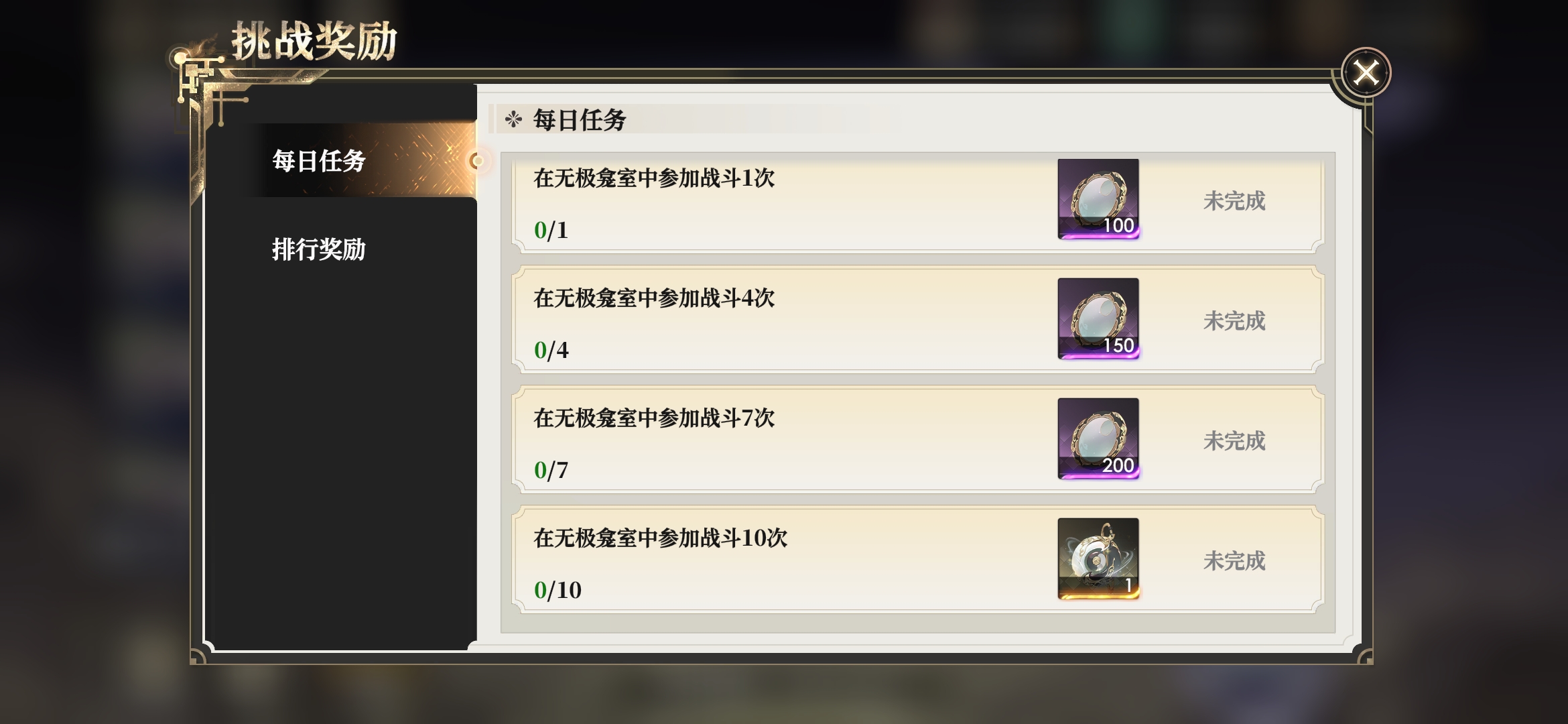The image size is (1568, 724).
Task: Tap the 100 mirror currency reward icon
Action: pos(1098,199)
